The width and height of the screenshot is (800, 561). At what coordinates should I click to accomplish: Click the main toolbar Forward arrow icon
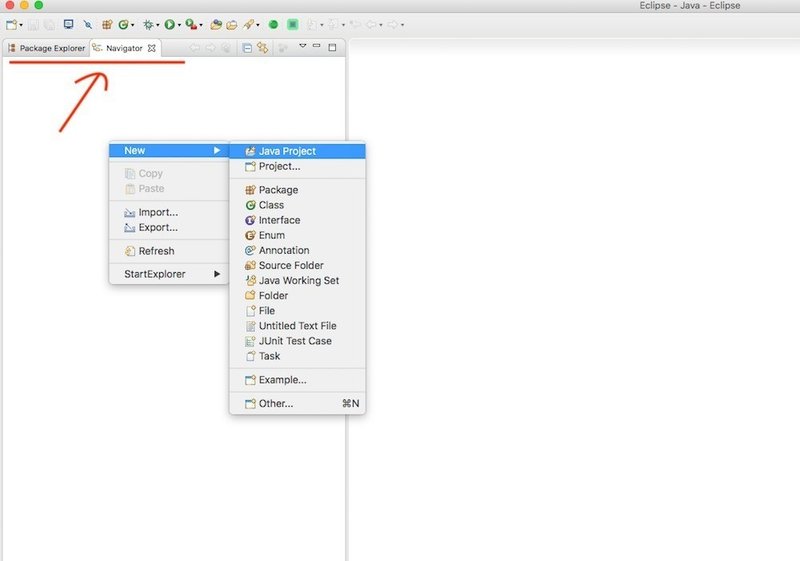(393, 24)
